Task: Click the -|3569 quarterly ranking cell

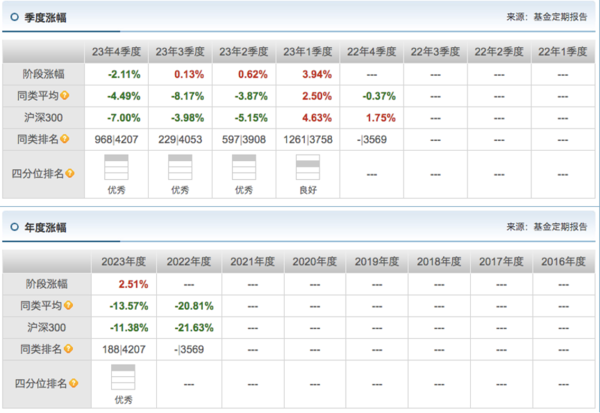Action: click(372, 139)
